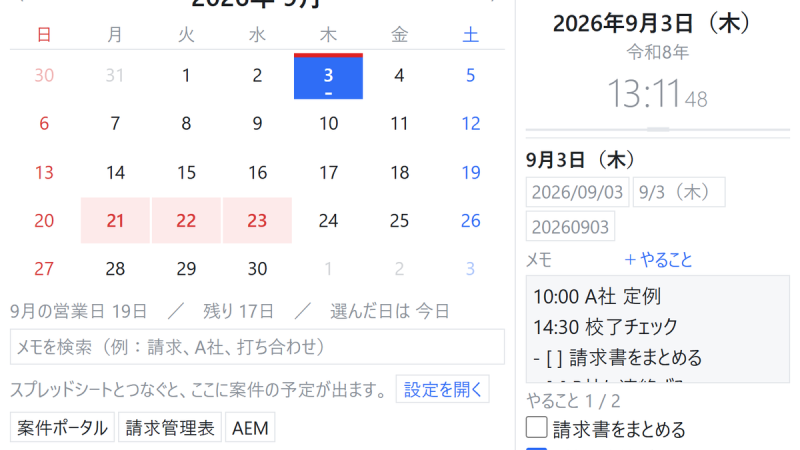The width and height of the screenshot is (800, 450).
Task: Select greyed August 31 cell
Action: 115,76
